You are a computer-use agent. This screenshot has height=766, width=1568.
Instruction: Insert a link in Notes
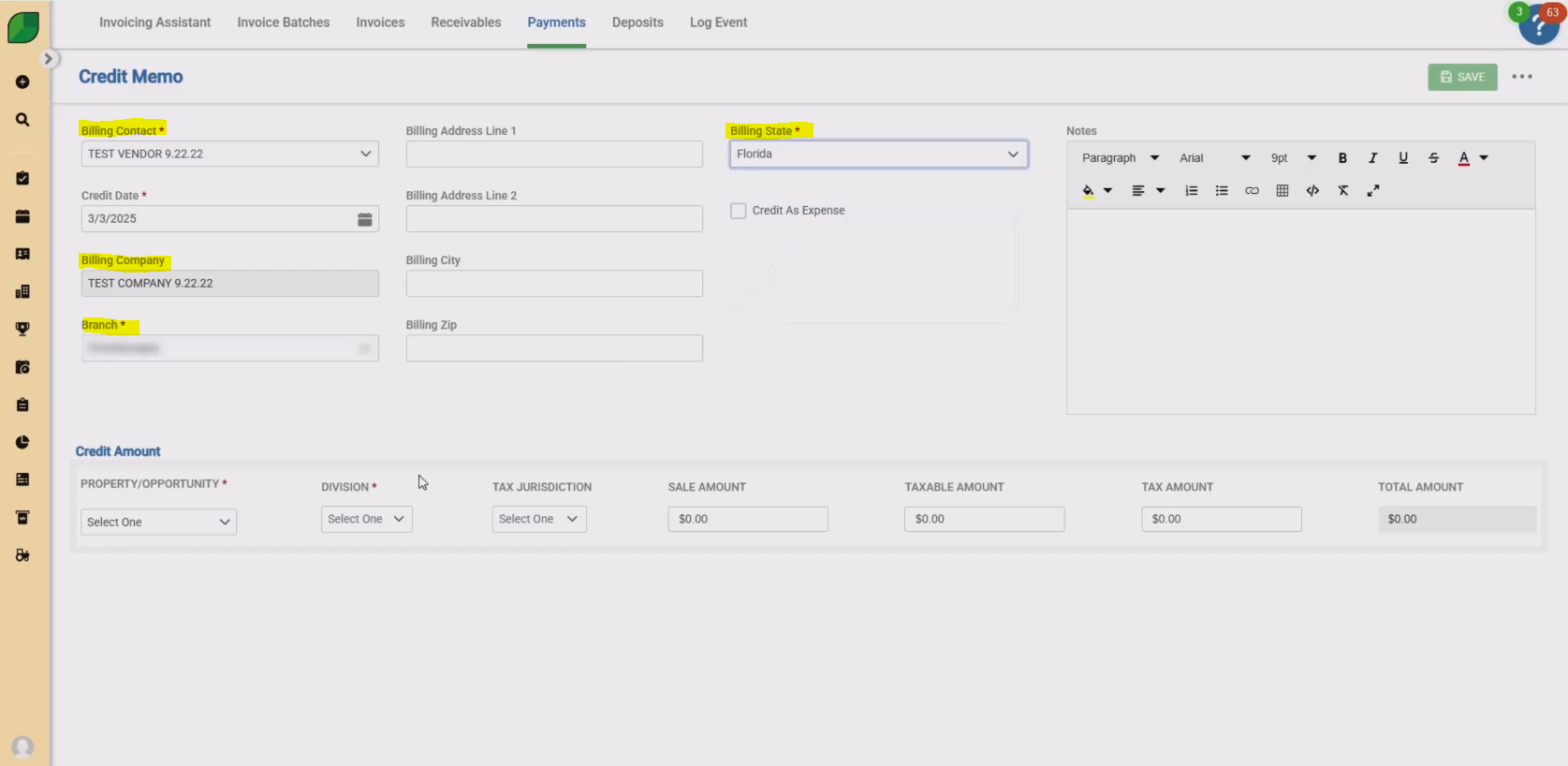[1252, 191]
